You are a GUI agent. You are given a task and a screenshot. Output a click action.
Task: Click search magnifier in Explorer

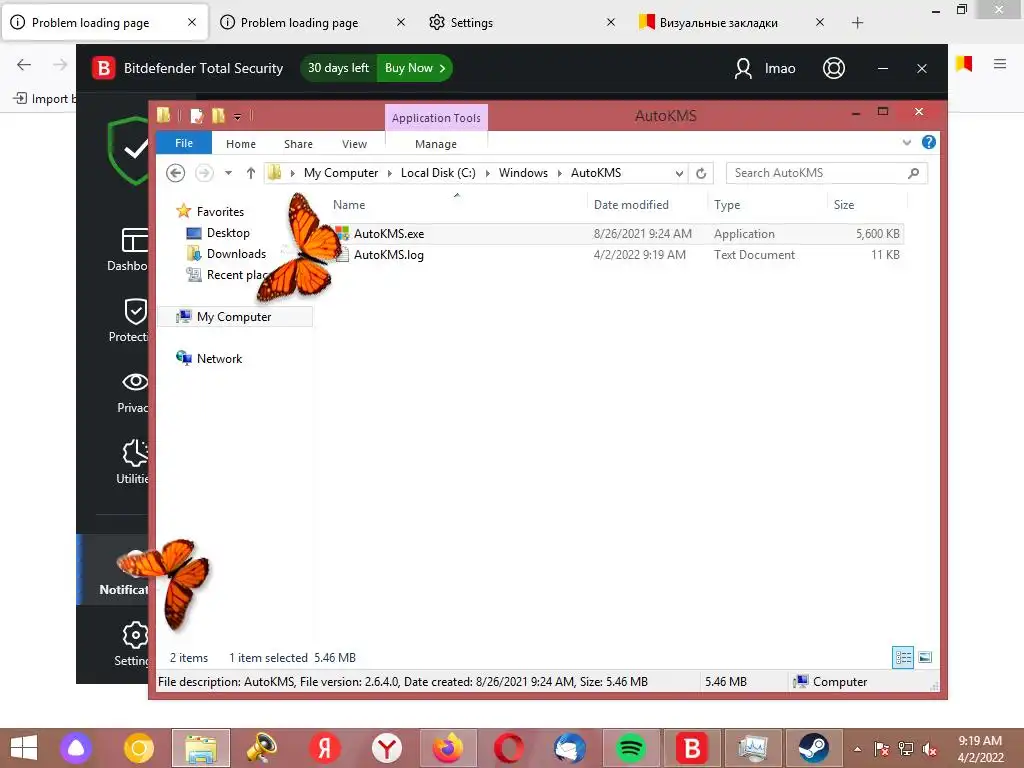(x=914, y=173)
